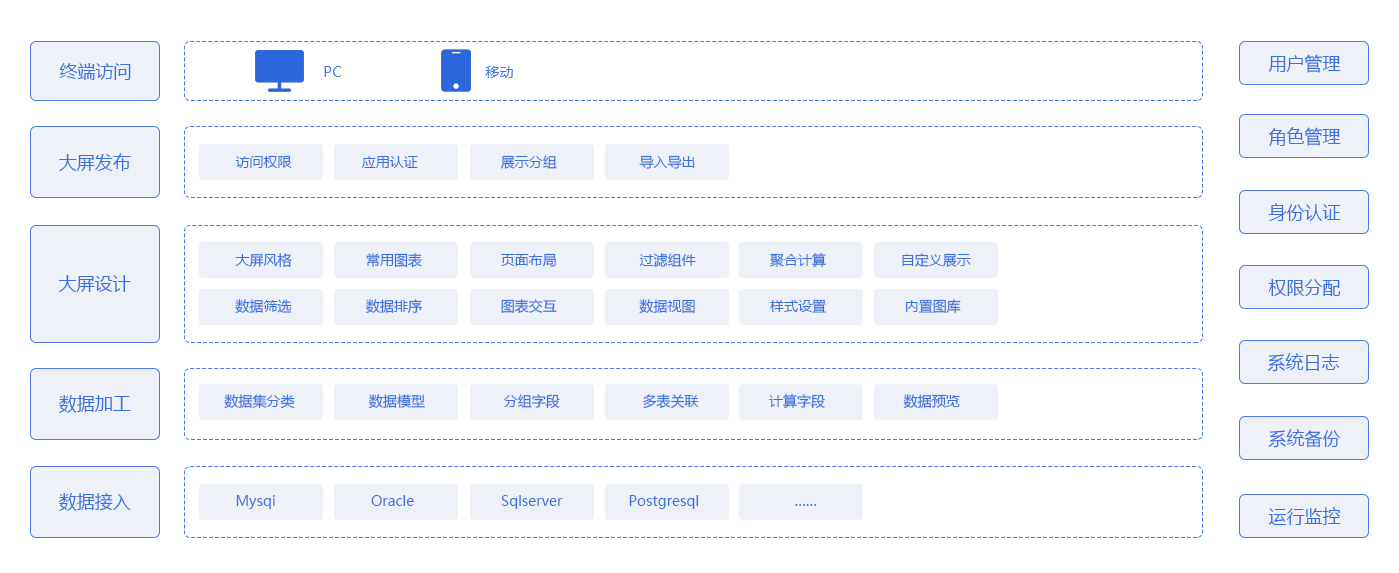Screen dimensions: 1399x573
Task: Pick the 样式设置 tag
Action: pos(801,307)
